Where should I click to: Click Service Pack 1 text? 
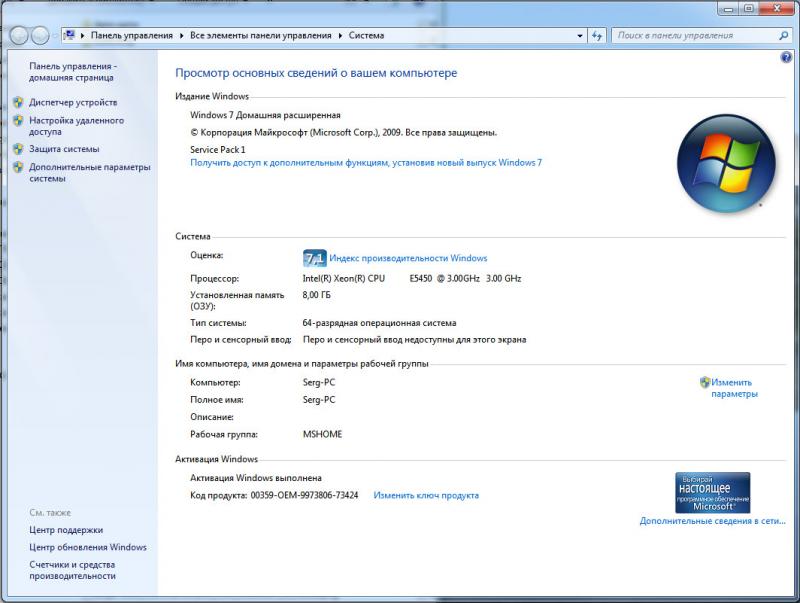click(x=218, y=149)
